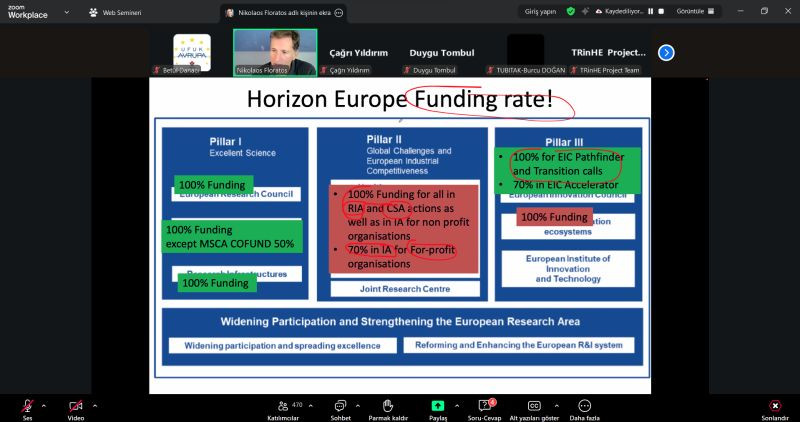The image size is (800, 422).
Task: Expand the chevron beside Paylaş
Action: 457,406
